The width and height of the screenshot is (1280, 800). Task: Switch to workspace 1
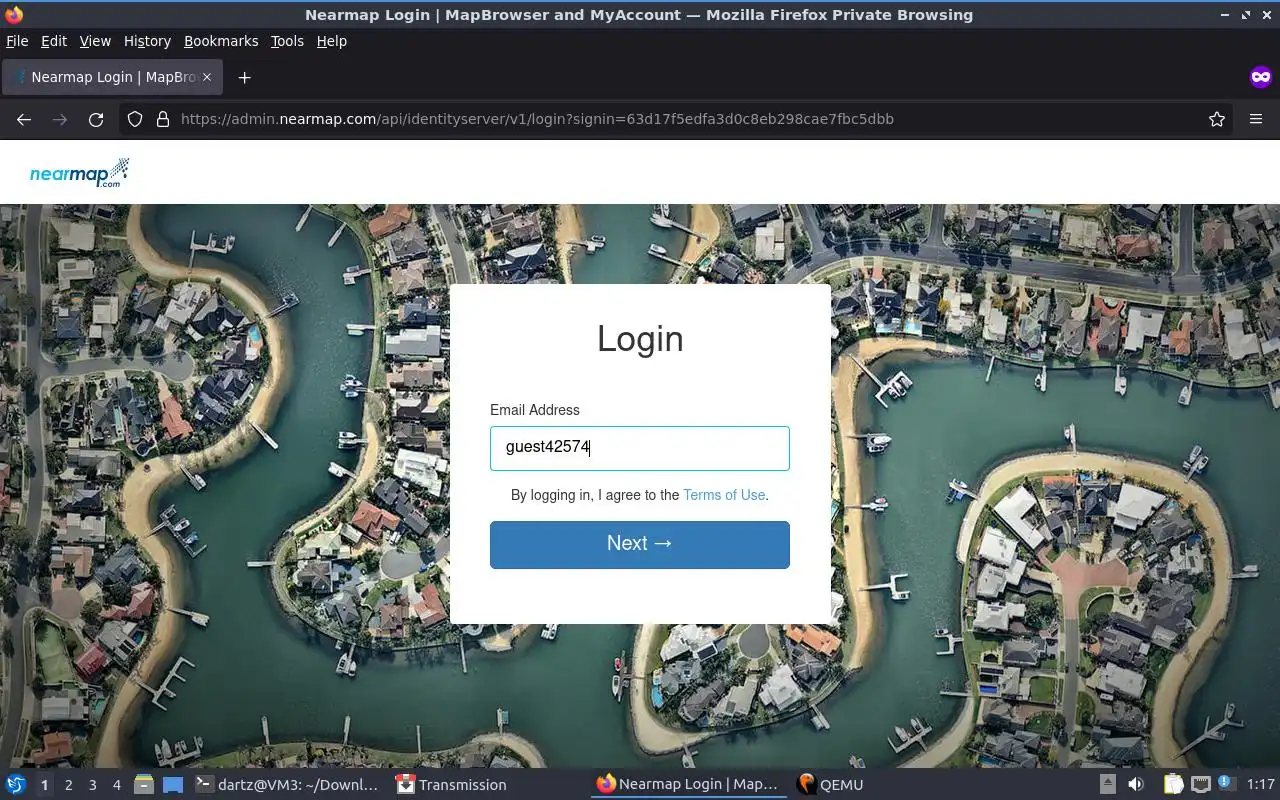pos(44,785)
